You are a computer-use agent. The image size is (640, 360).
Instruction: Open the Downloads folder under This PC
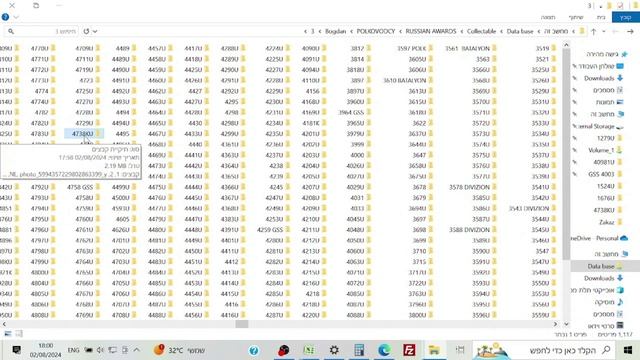(603, 278)
